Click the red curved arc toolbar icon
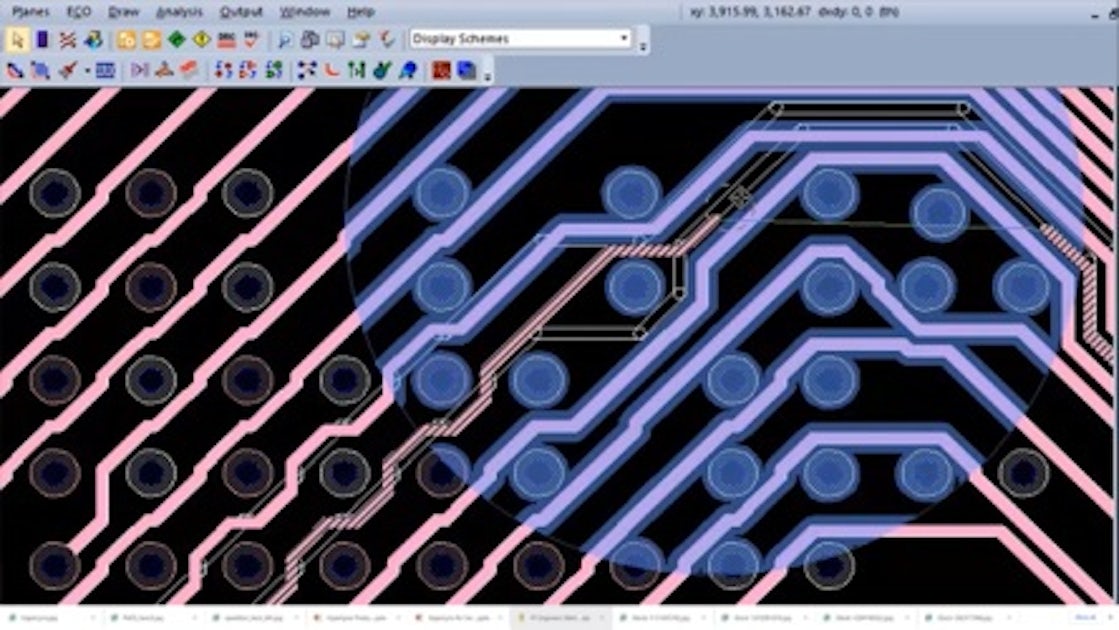Viewport: 1119px width, 630px height. coord(331,70)
